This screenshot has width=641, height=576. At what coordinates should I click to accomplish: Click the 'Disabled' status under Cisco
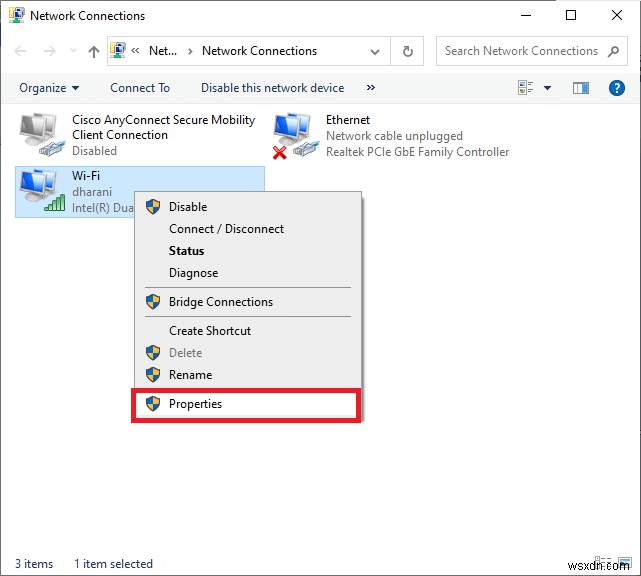94,151
